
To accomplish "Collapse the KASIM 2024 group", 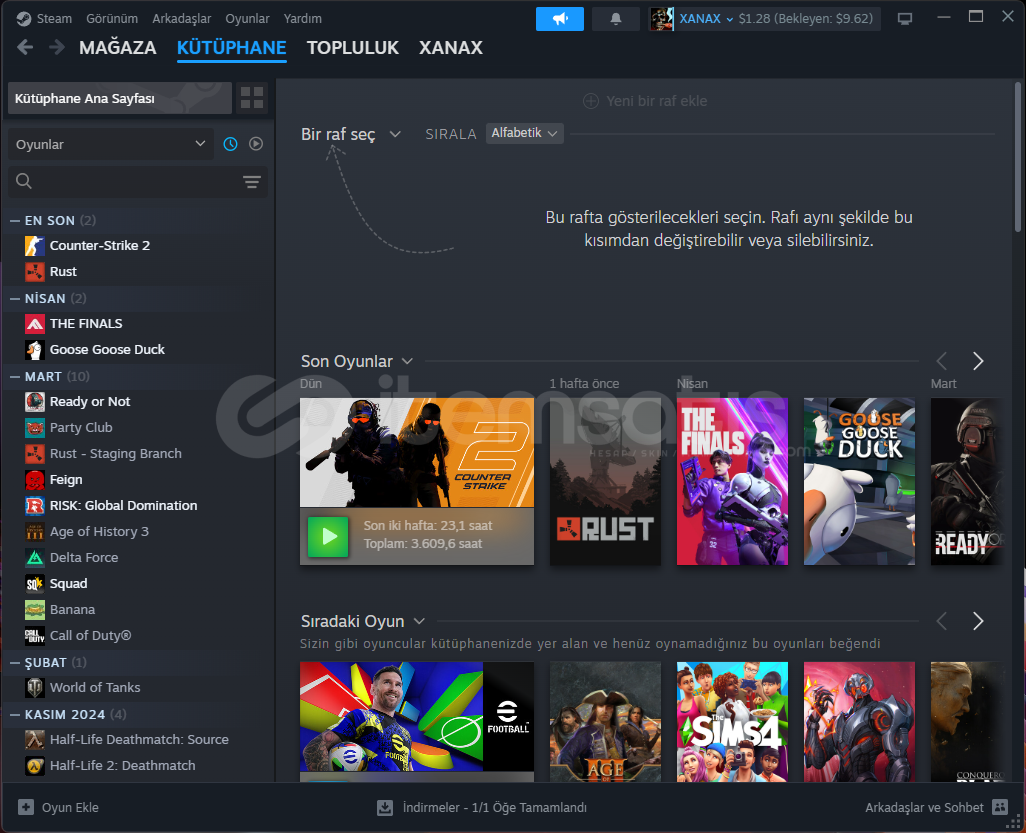I will (15, 715).
